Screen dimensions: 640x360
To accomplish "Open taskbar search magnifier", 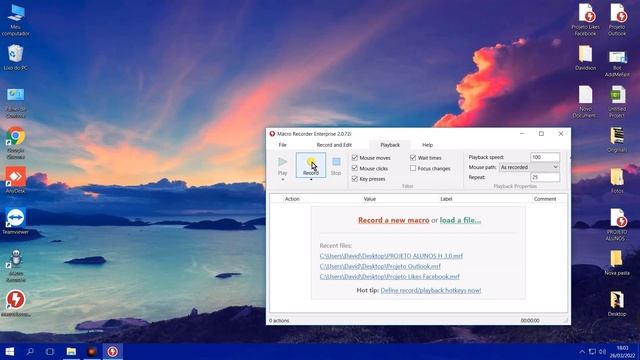I will coord(30,351).
